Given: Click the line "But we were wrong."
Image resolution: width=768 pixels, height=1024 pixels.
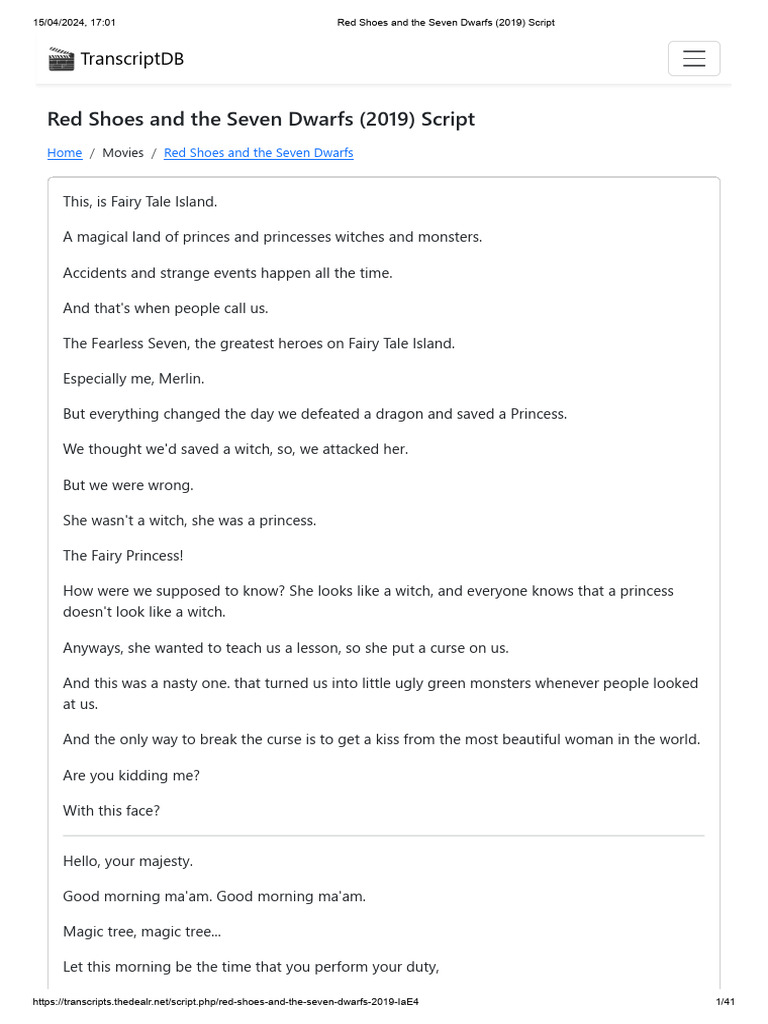Looking at the screenshot, I should pyautogui.click(x=128, y=485).
